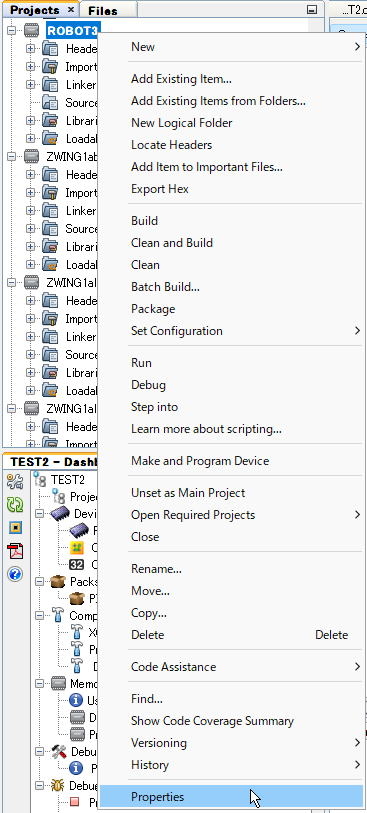This screenshot has width=367, height=813.
Task: Open the PDF datasheet icon in dashboard sidebar
Action: coord(15,551)
